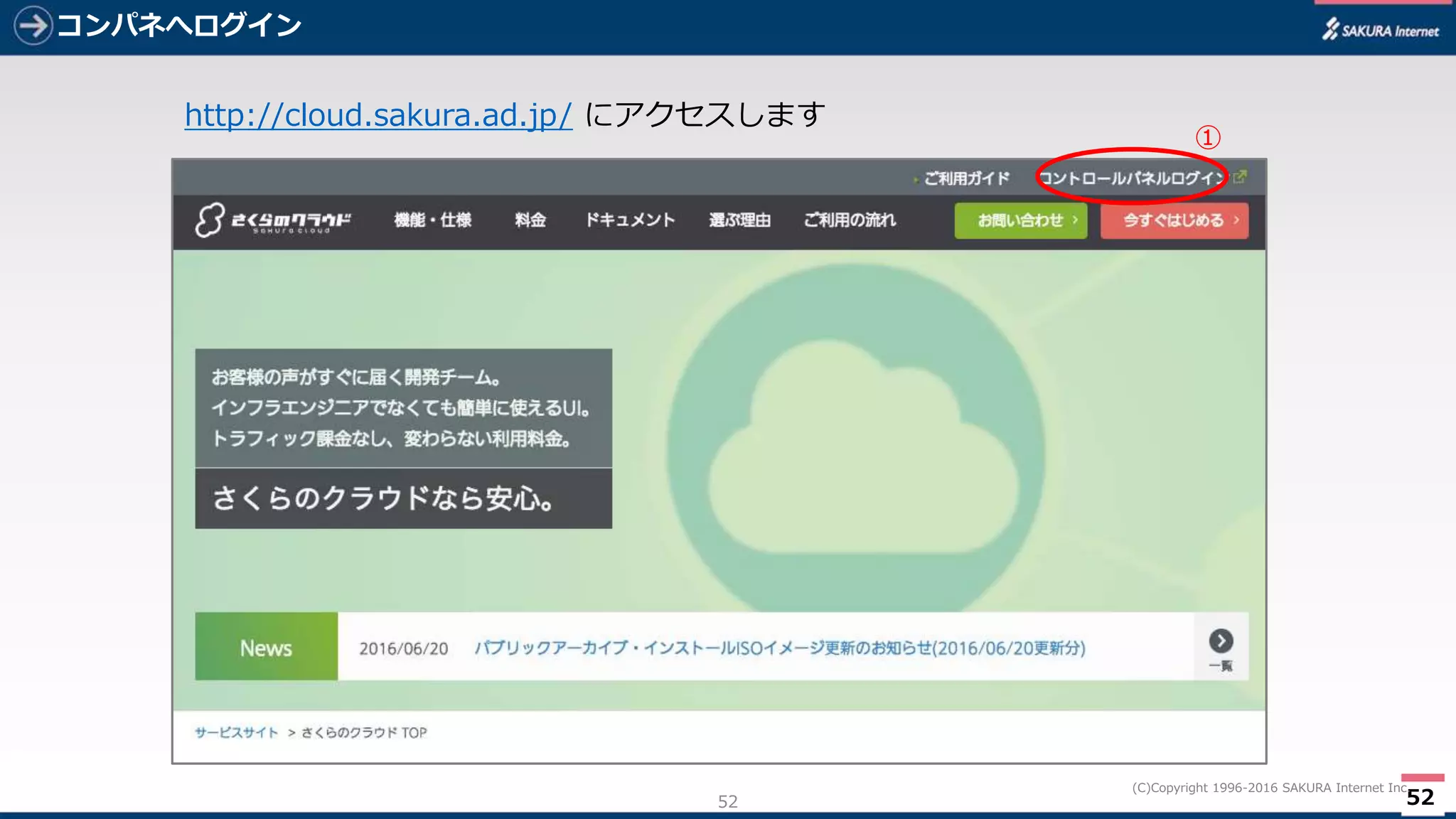Open the http://cloud.sakura.ad.jp/ hyperlink
The height and width of the screenshot is (819, 1456).
(378, 114)
